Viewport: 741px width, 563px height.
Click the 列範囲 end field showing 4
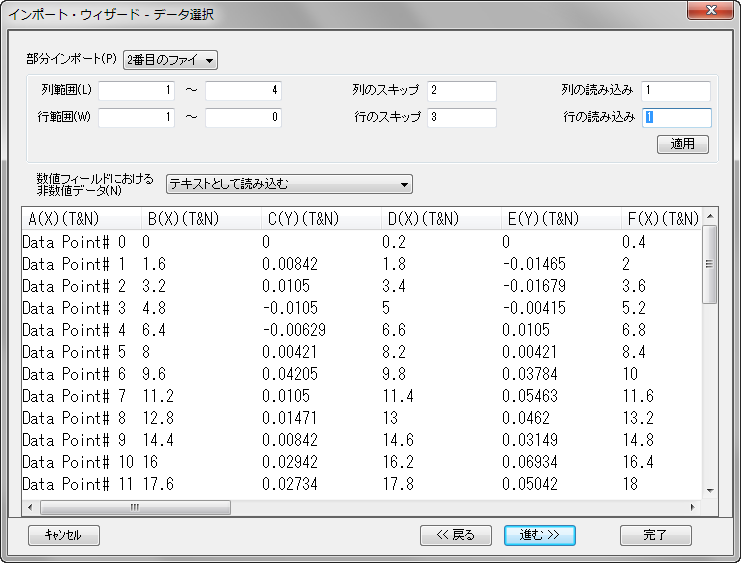243,90
